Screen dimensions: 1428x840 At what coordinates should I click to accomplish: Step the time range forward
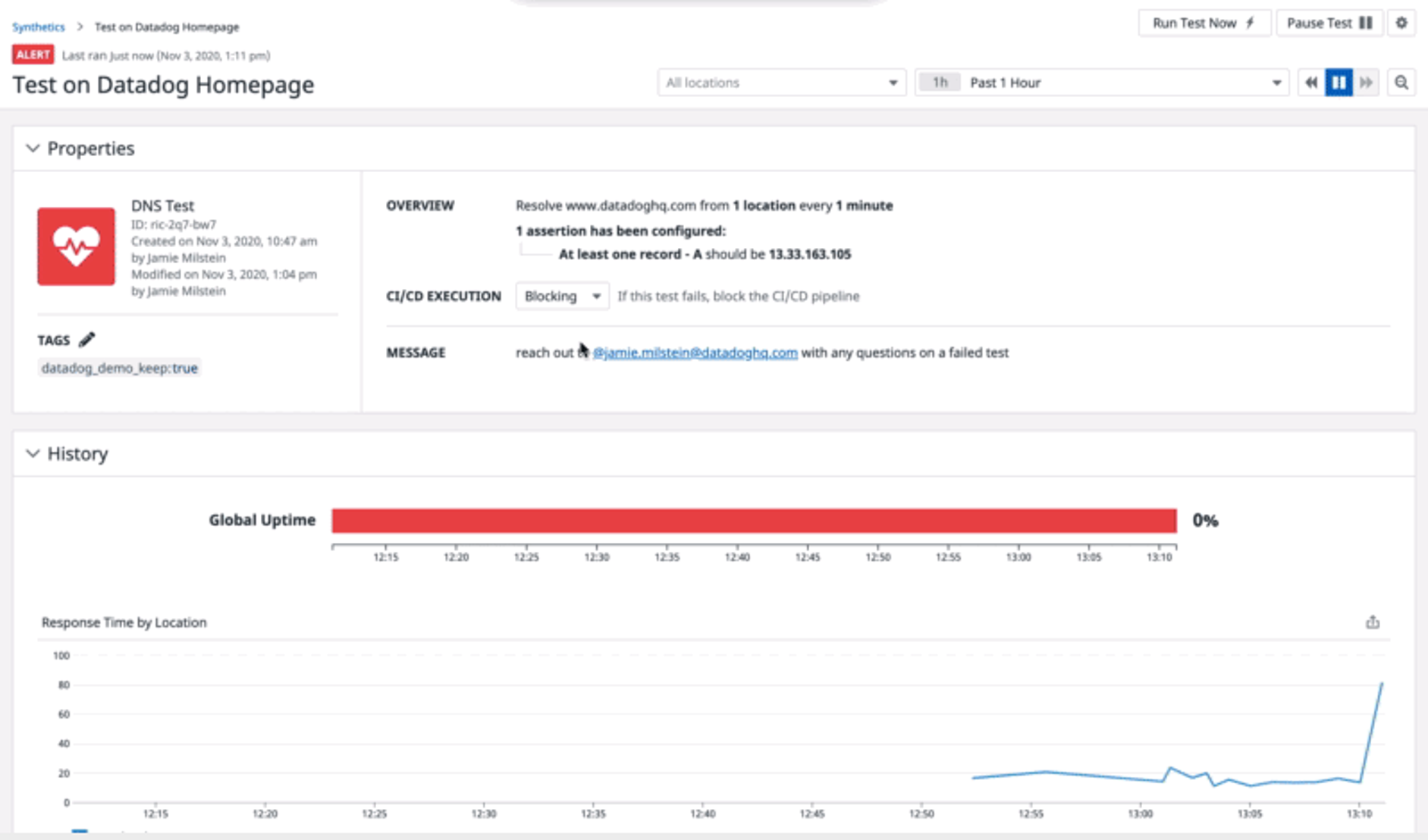(1367, 83)
